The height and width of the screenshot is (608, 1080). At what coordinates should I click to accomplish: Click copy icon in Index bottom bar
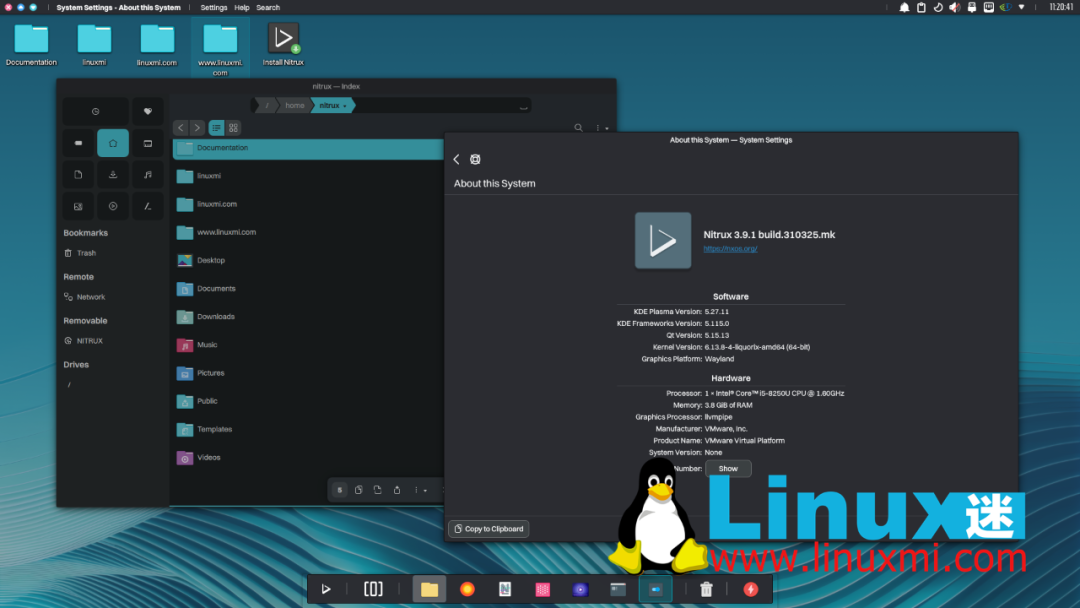(358, 490)
